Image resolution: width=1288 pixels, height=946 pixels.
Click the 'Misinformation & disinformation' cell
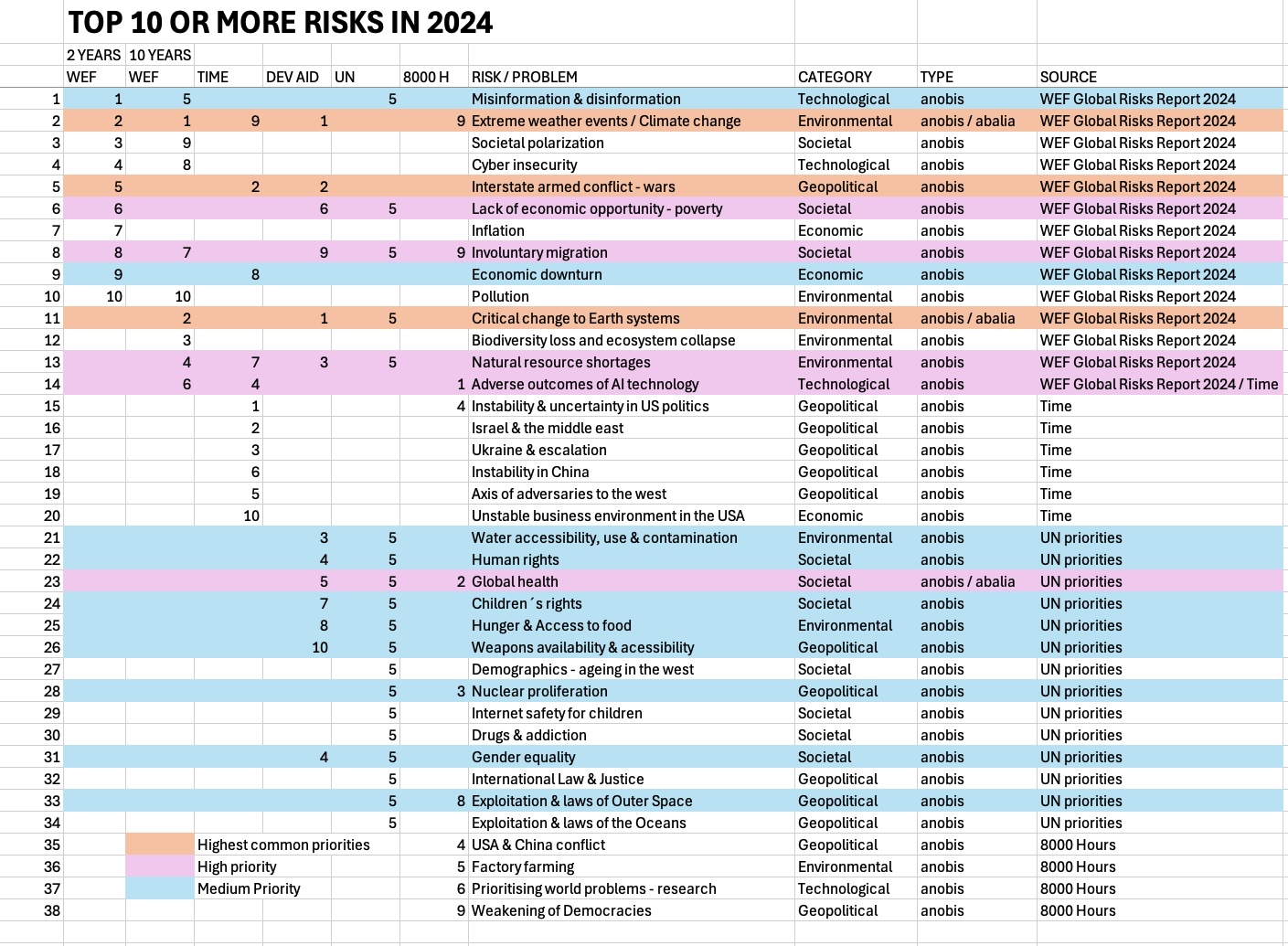tap(576, 99)
